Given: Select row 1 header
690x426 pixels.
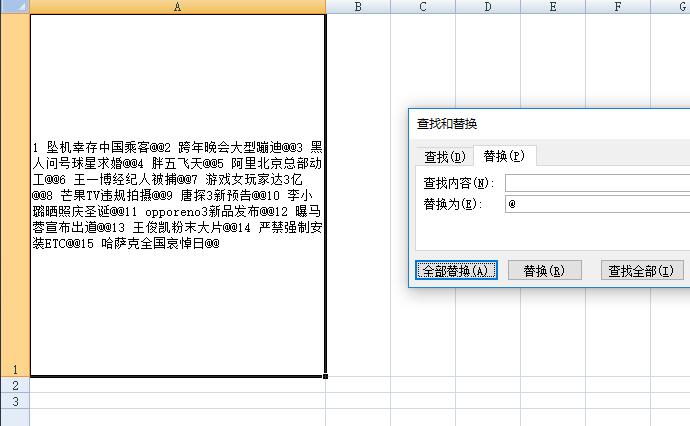Looking at the screenshot, I should pyautogui.click(x=15, y=195).
